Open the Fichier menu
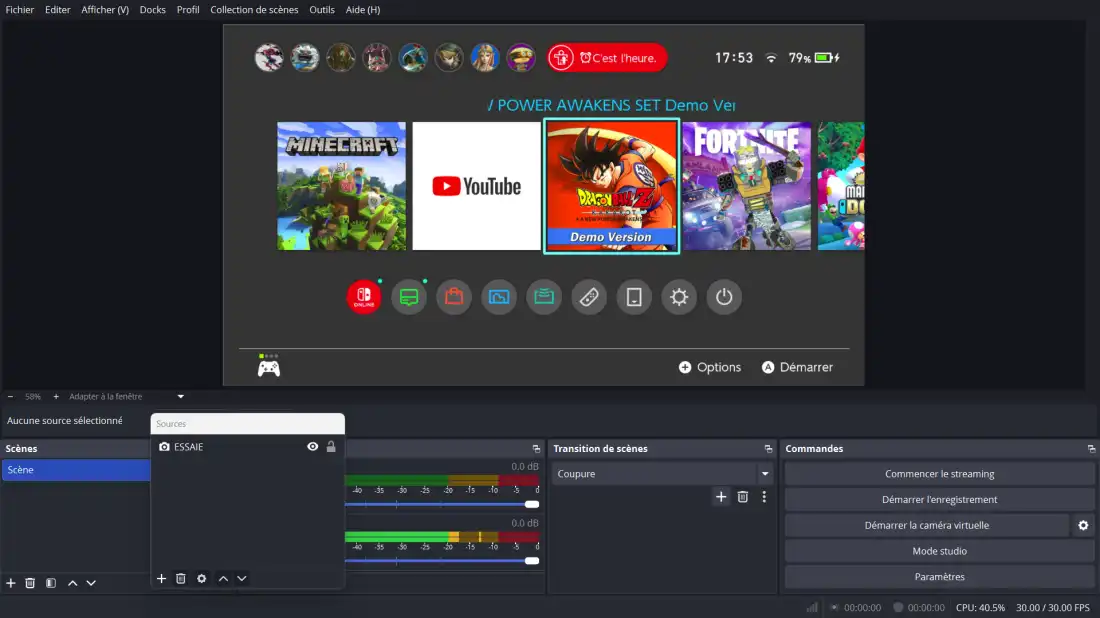 pos(20,10)
